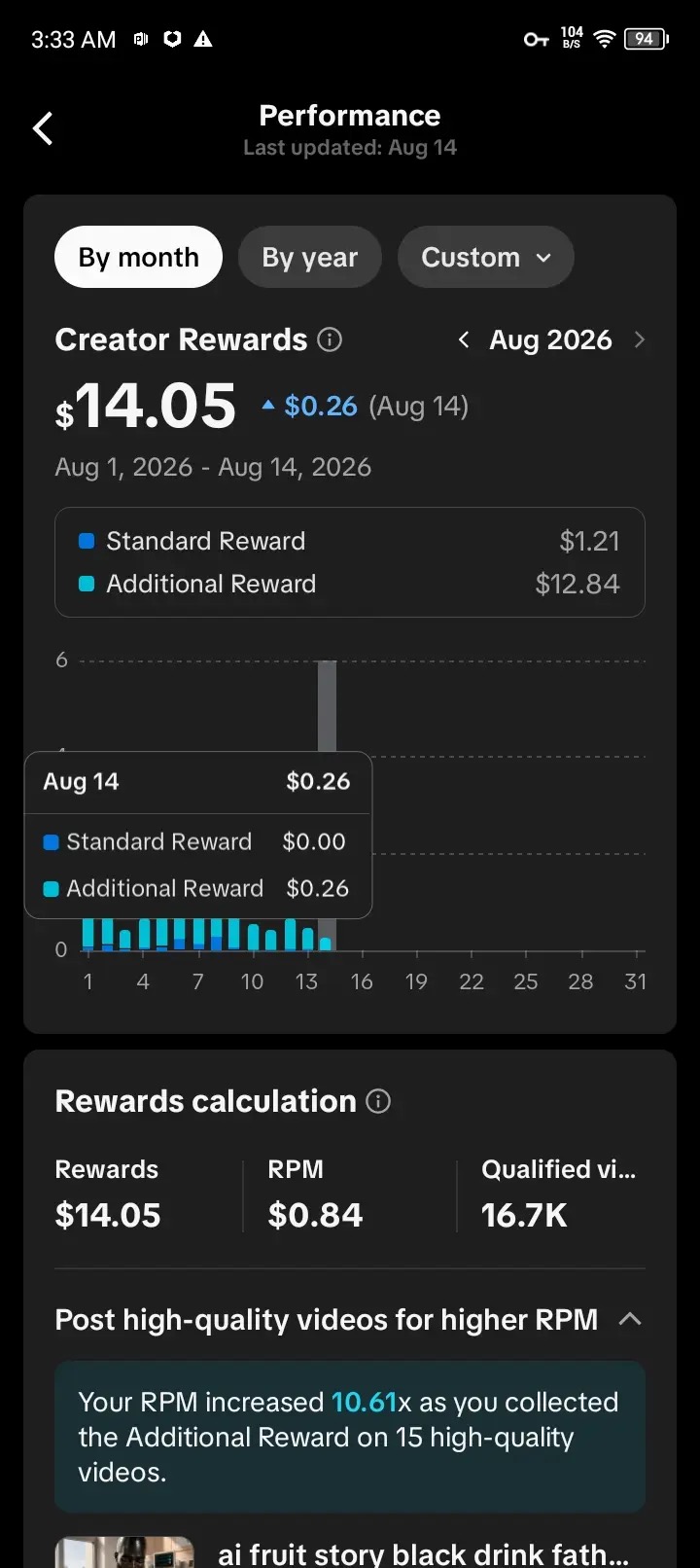Collapse the higher RPM tips section
700x1568 pixels.
pyautogui.click(x=630, y=1319)
